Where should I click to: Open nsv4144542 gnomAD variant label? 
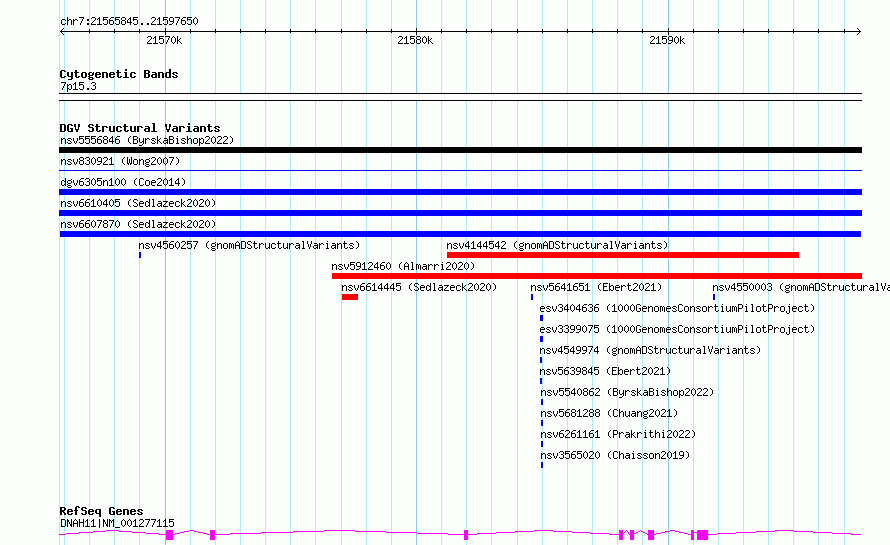(x=557, y=245)
